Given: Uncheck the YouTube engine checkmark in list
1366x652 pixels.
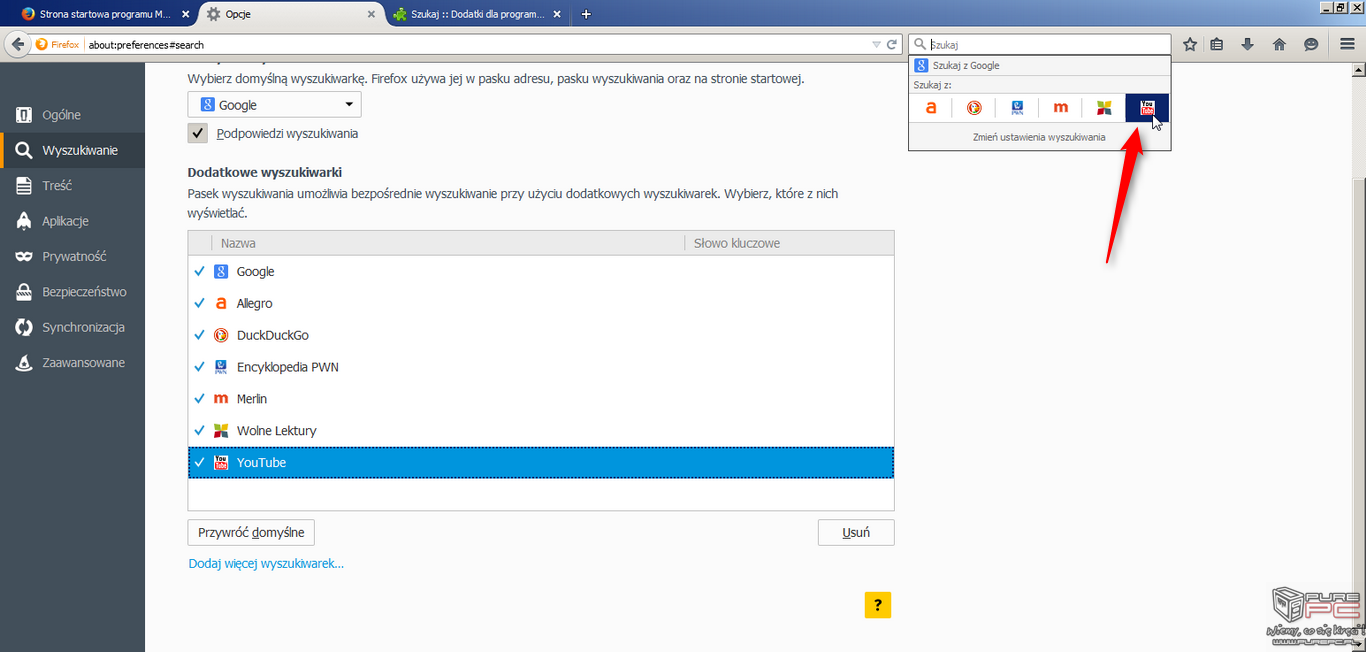Looking at the screenshot, I should tap(200, 463).
